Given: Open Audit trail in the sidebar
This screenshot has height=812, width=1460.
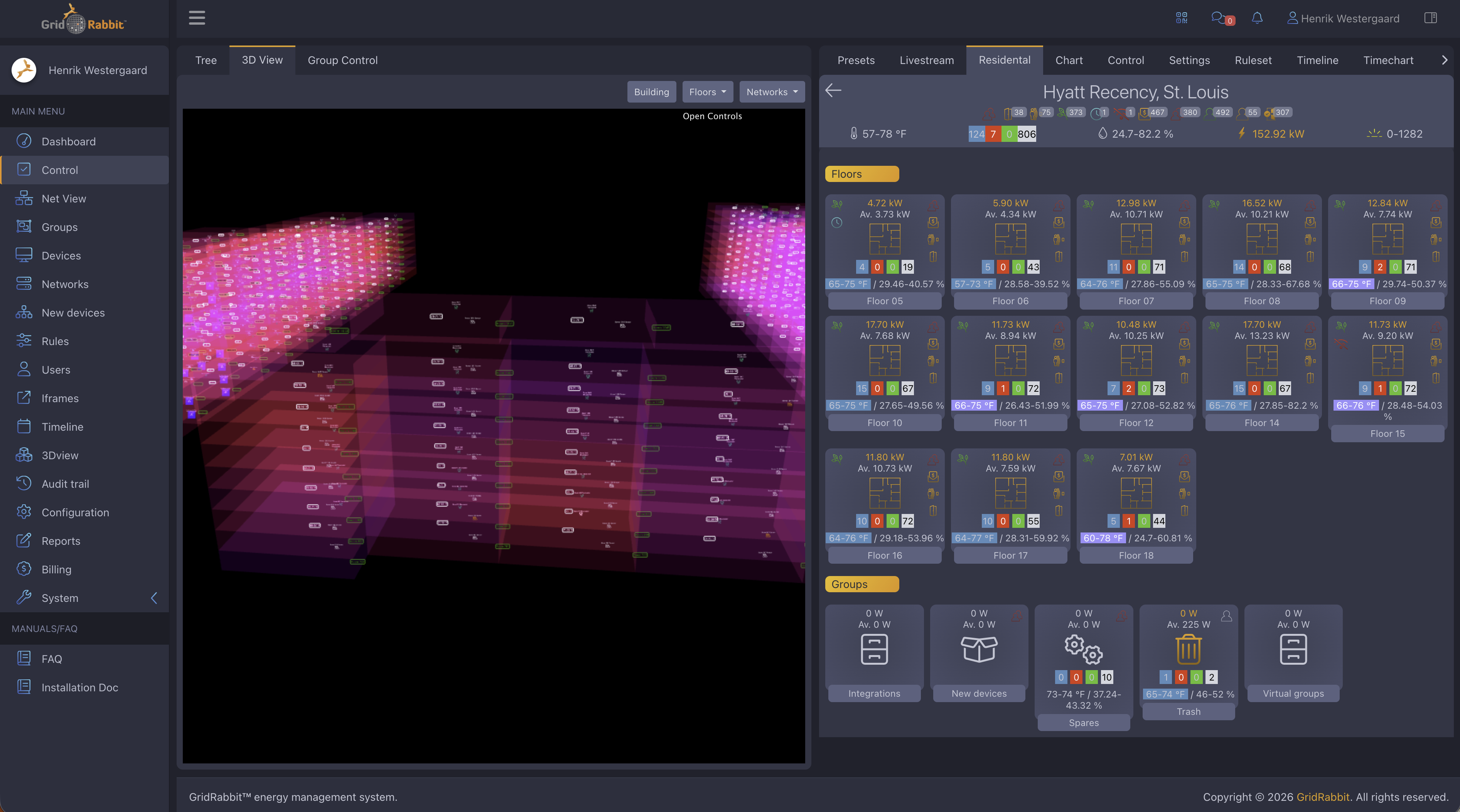Looking at the screenshot, I should (84, 484).
